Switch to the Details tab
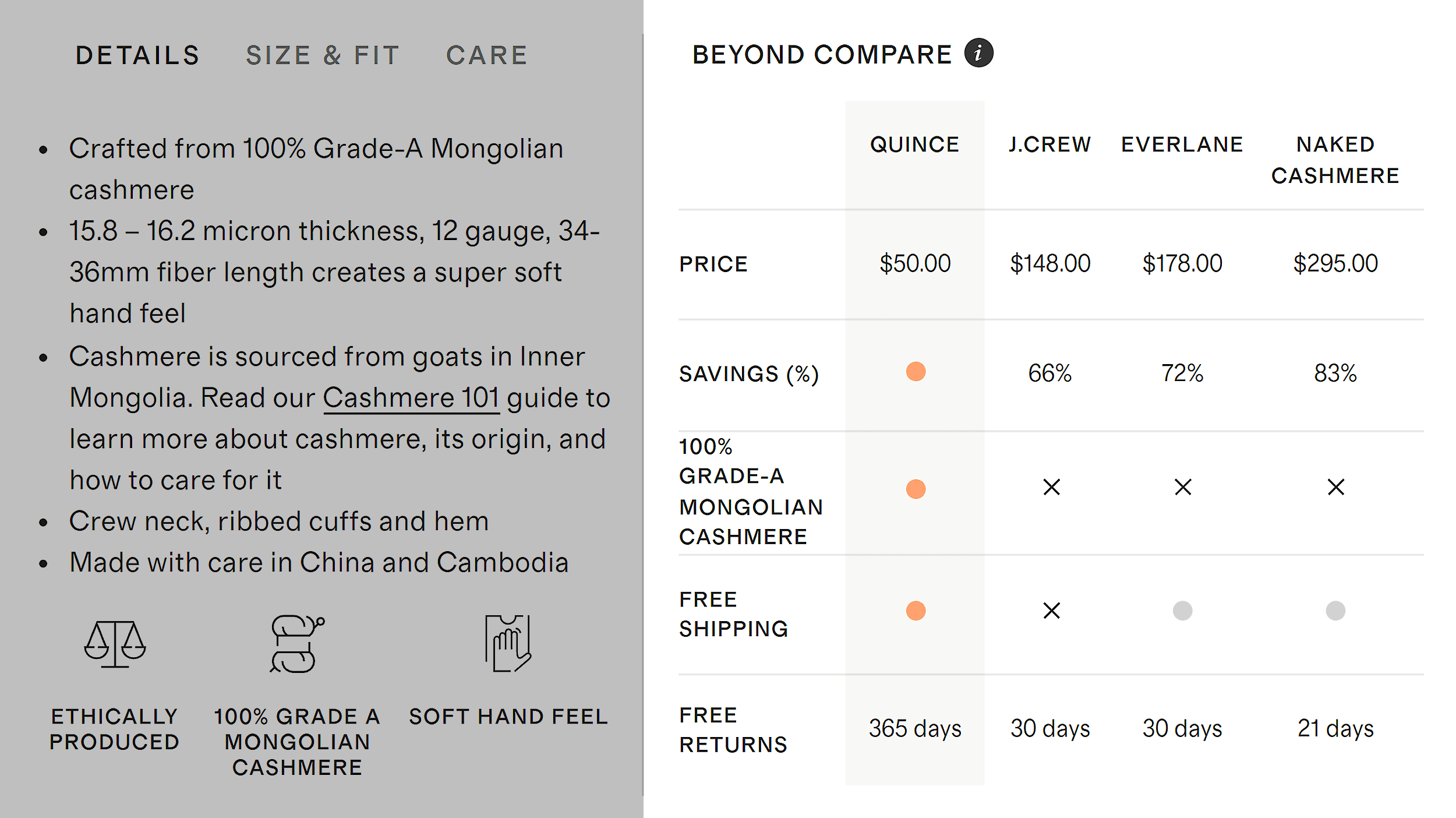Screen dimensions: 1456x818 [137, 56]
